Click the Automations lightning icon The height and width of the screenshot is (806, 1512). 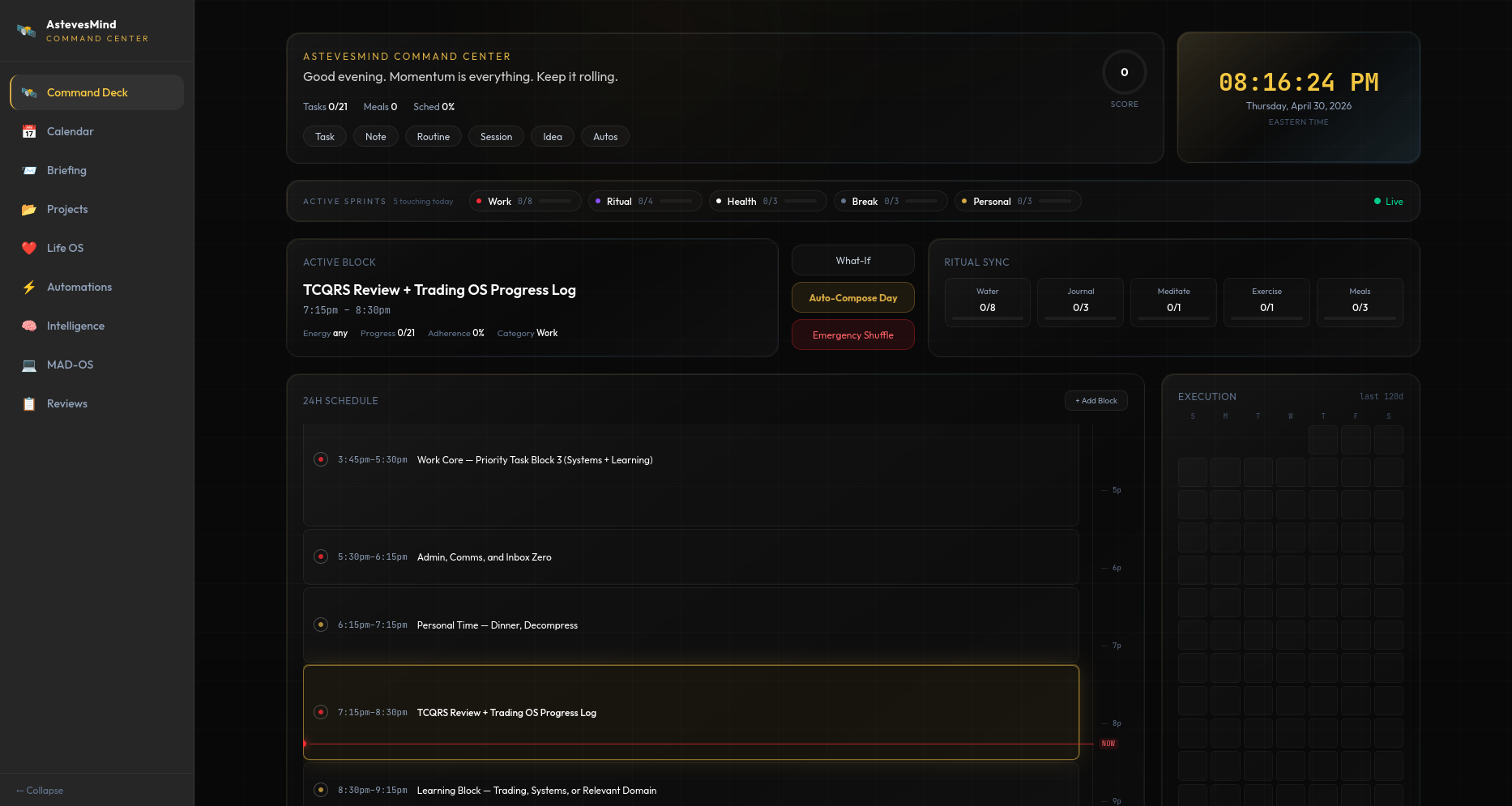29,287
